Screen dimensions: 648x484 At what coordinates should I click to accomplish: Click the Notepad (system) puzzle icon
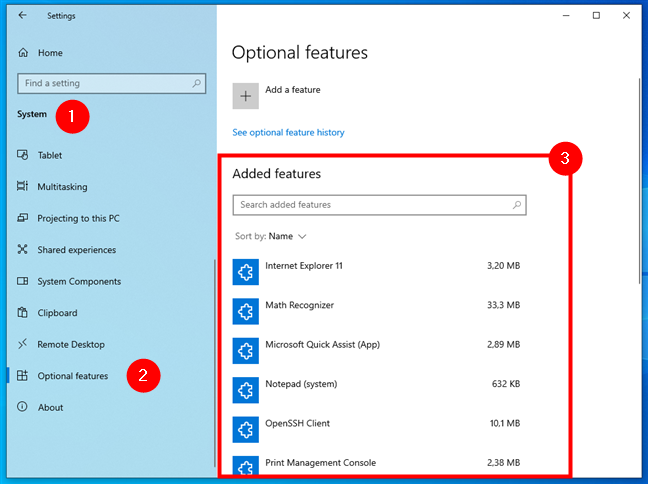[x=245, y=390]
